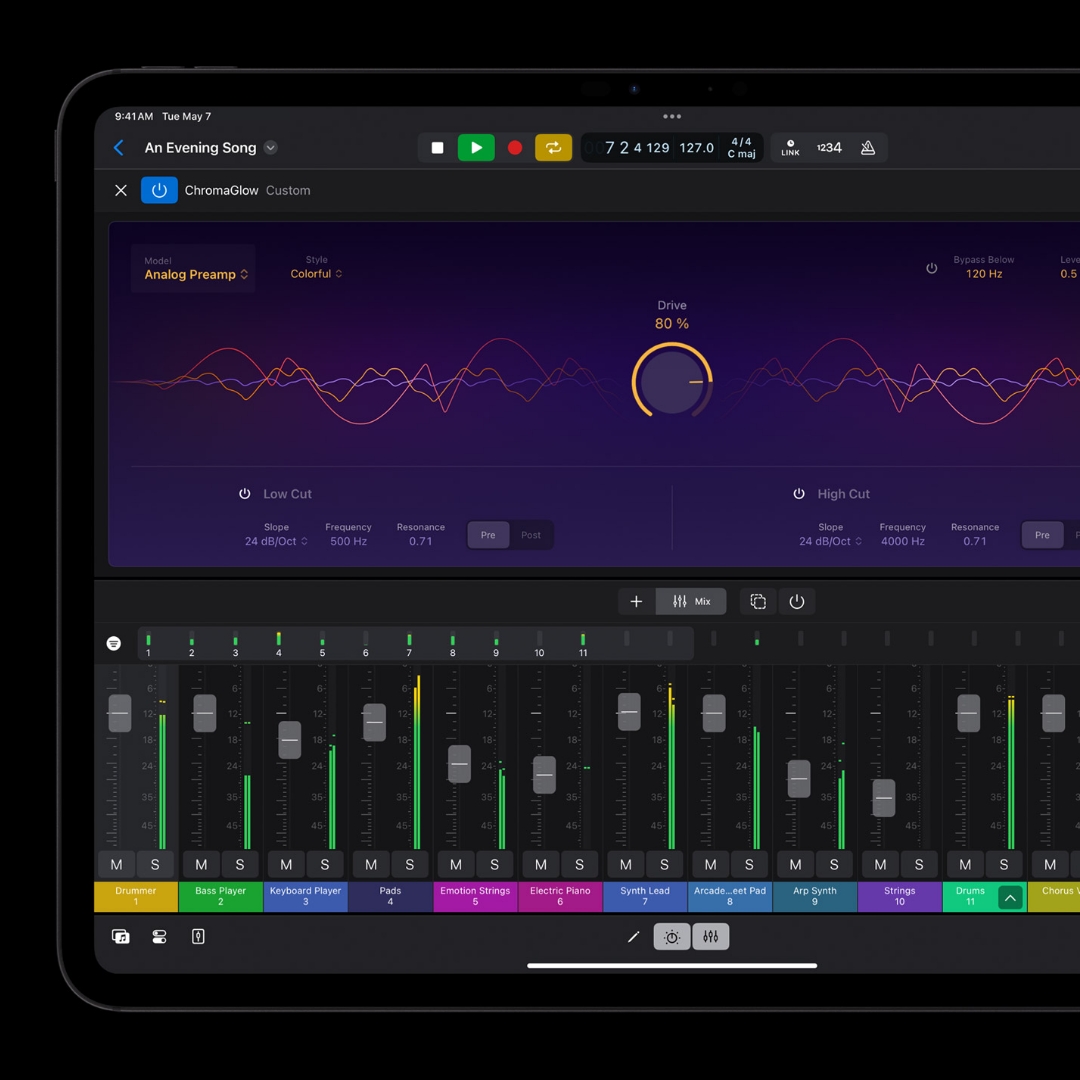Open the Analog Preamp model dropdown
The width and height of the screenshot is (1080, 1080).
[x=195, y=274]
